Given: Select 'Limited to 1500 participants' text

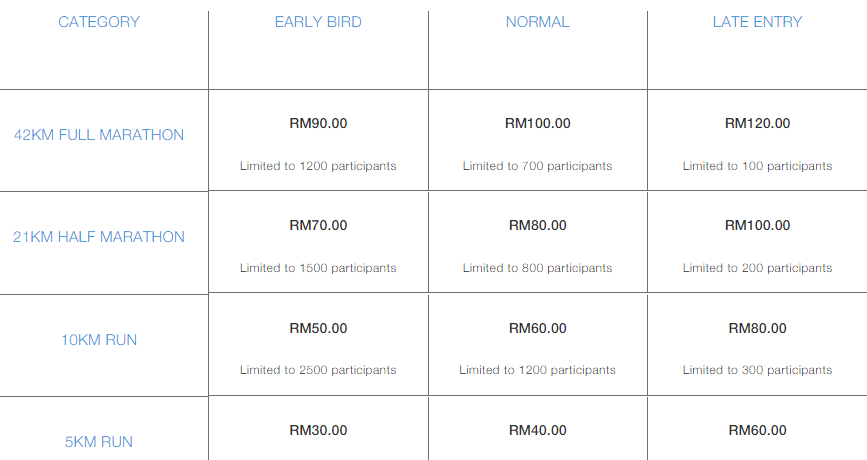Looking at the screenshot, I should [318, 268].
